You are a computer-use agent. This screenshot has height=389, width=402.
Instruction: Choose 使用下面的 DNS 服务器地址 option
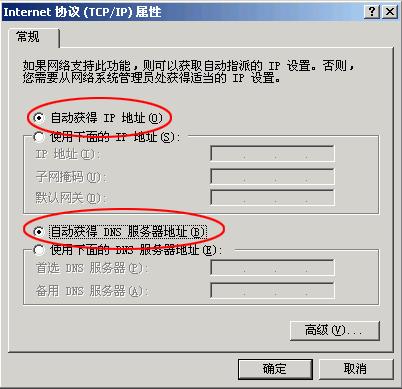coord(39,250)
